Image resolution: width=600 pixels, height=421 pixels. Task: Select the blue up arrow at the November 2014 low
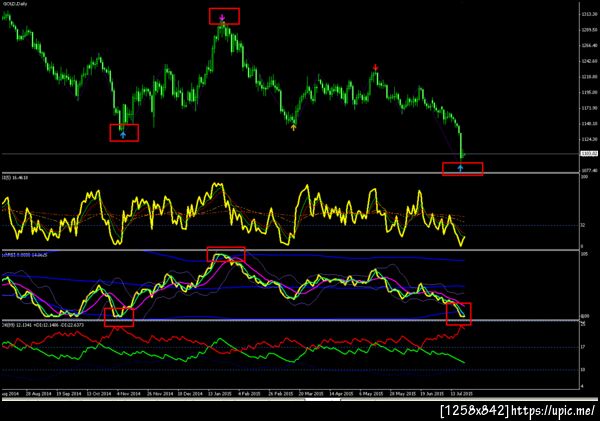coord(123,134)
